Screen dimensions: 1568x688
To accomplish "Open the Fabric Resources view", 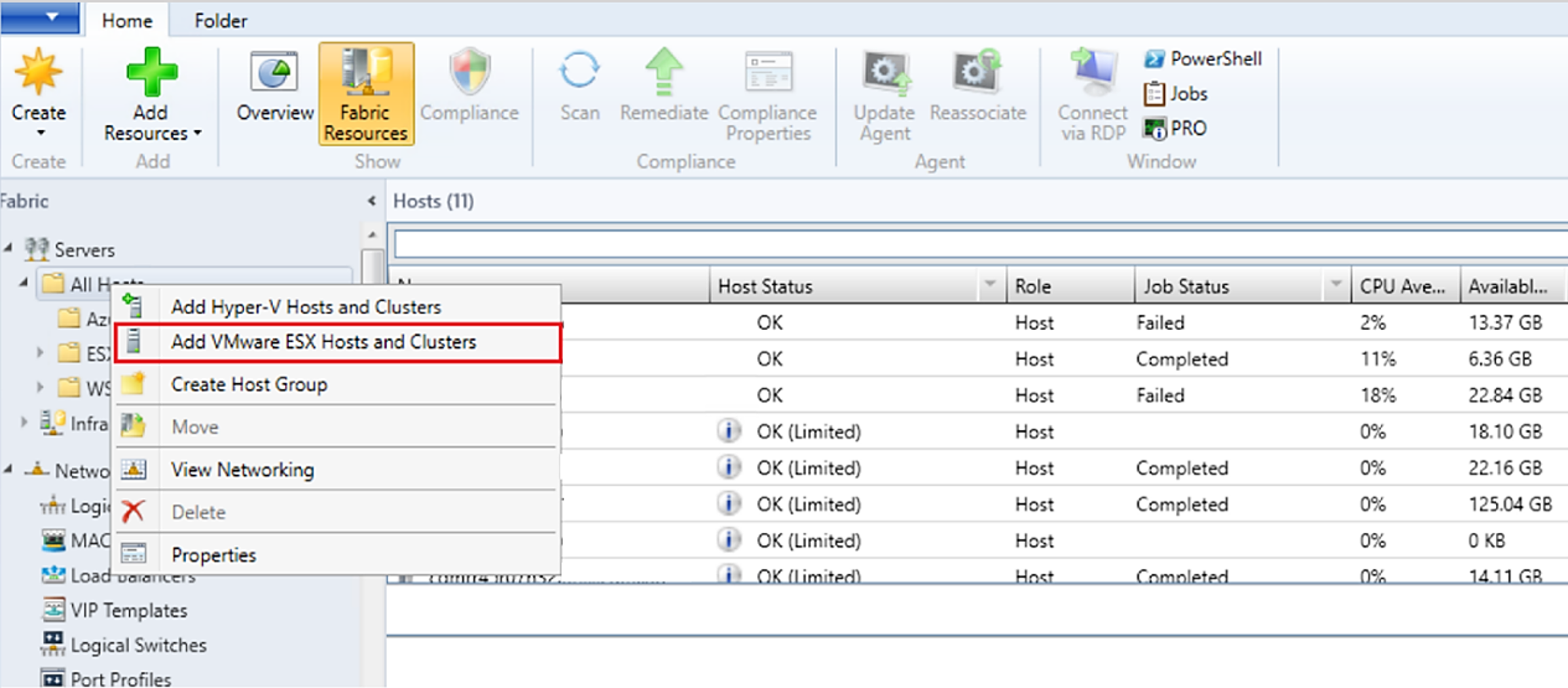I will (x=365, y=92).
